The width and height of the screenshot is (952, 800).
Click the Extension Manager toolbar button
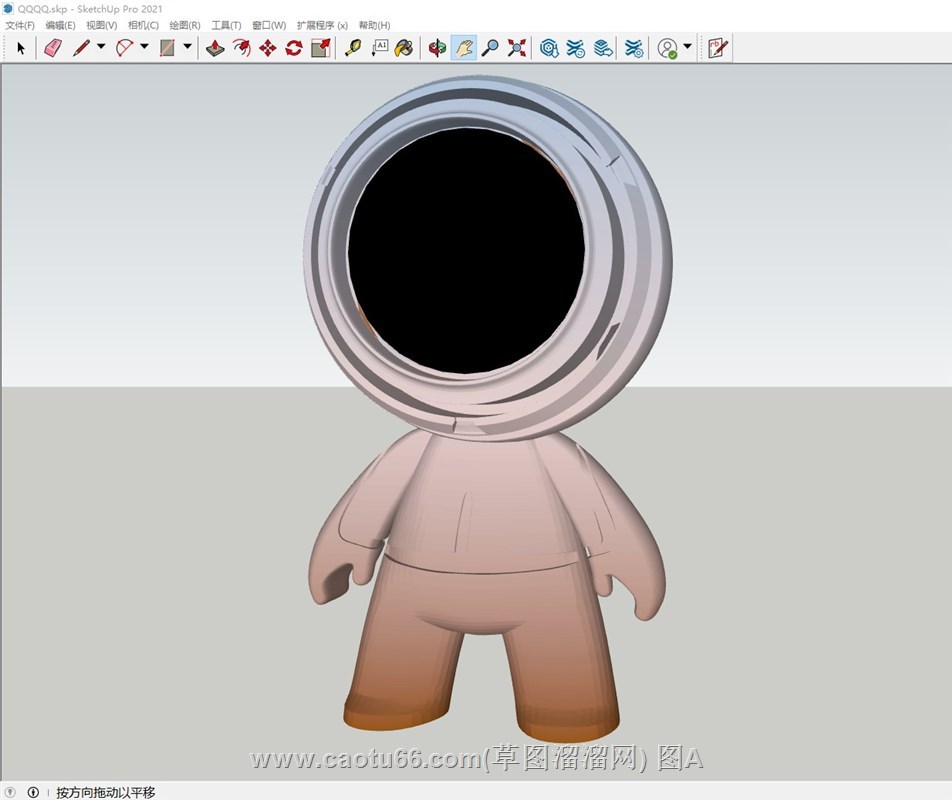(x=634, y=47)
